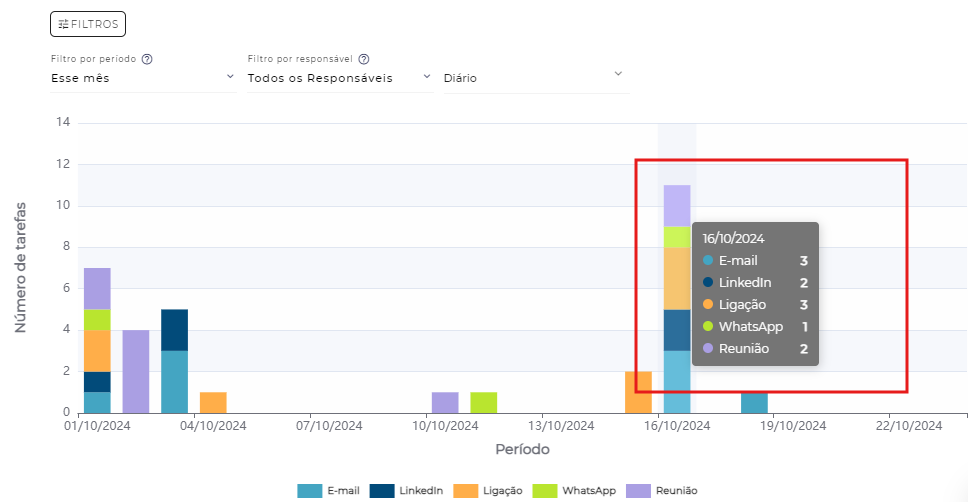Click the purple Reunião bar at 10/10/2024

[445, 402]
